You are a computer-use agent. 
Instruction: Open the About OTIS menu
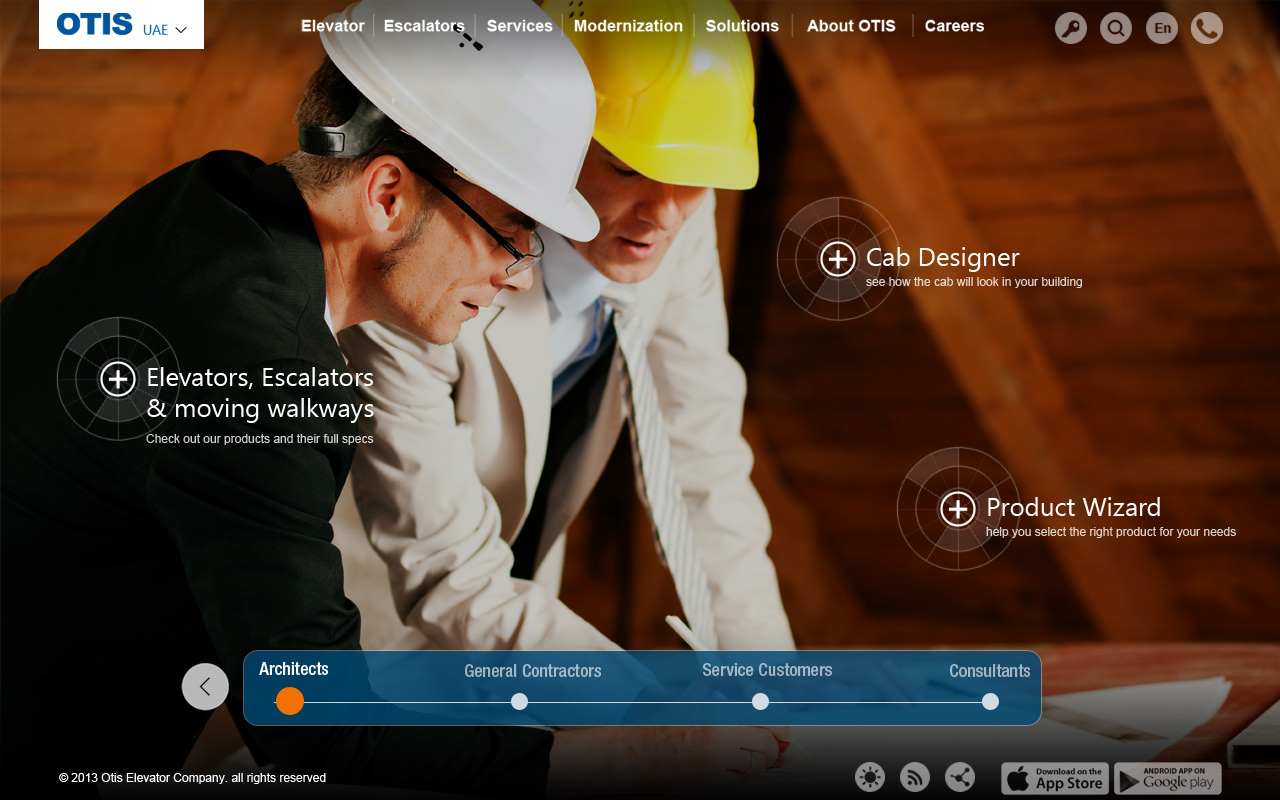coord(852,26)
